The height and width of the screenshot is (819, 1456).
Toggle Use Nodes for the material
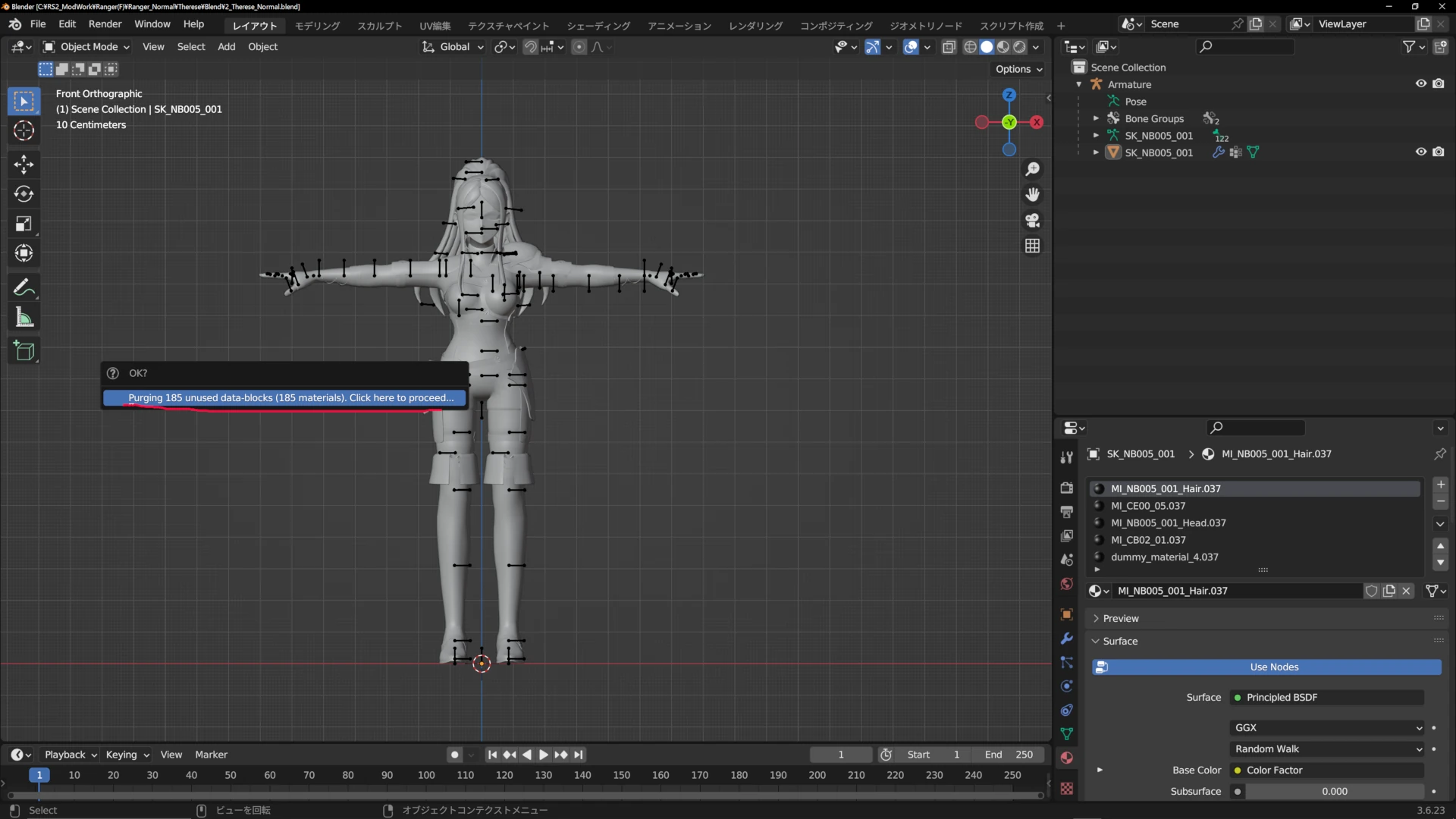coord(1266,667)
